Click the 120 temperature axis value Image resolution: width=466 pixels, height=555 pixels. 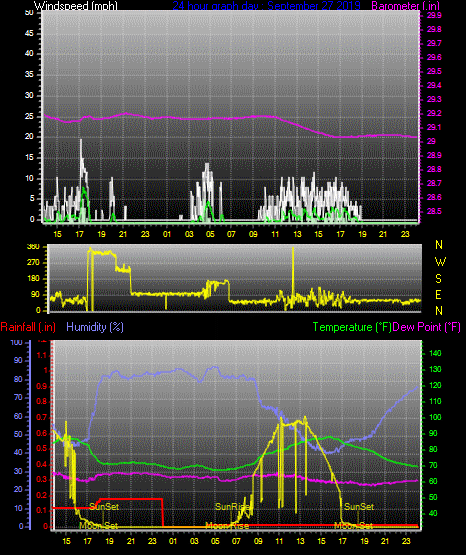[x=435, y=385]
